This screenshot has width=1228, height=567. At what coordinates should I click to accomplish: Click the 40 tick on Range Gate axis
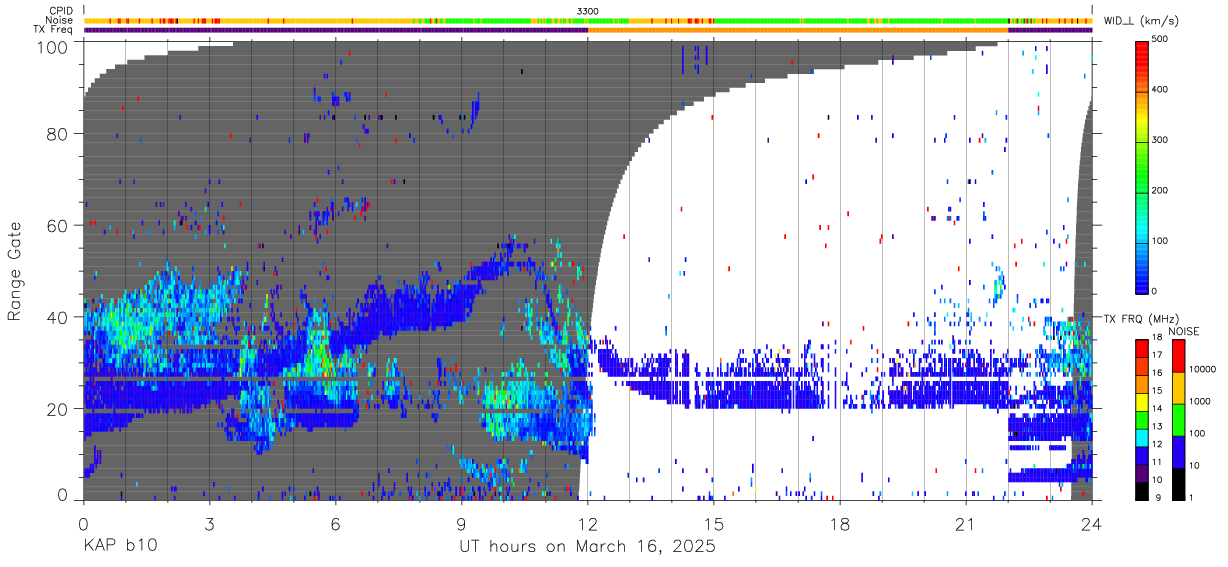pyautogui.click(x=57, y=317)
